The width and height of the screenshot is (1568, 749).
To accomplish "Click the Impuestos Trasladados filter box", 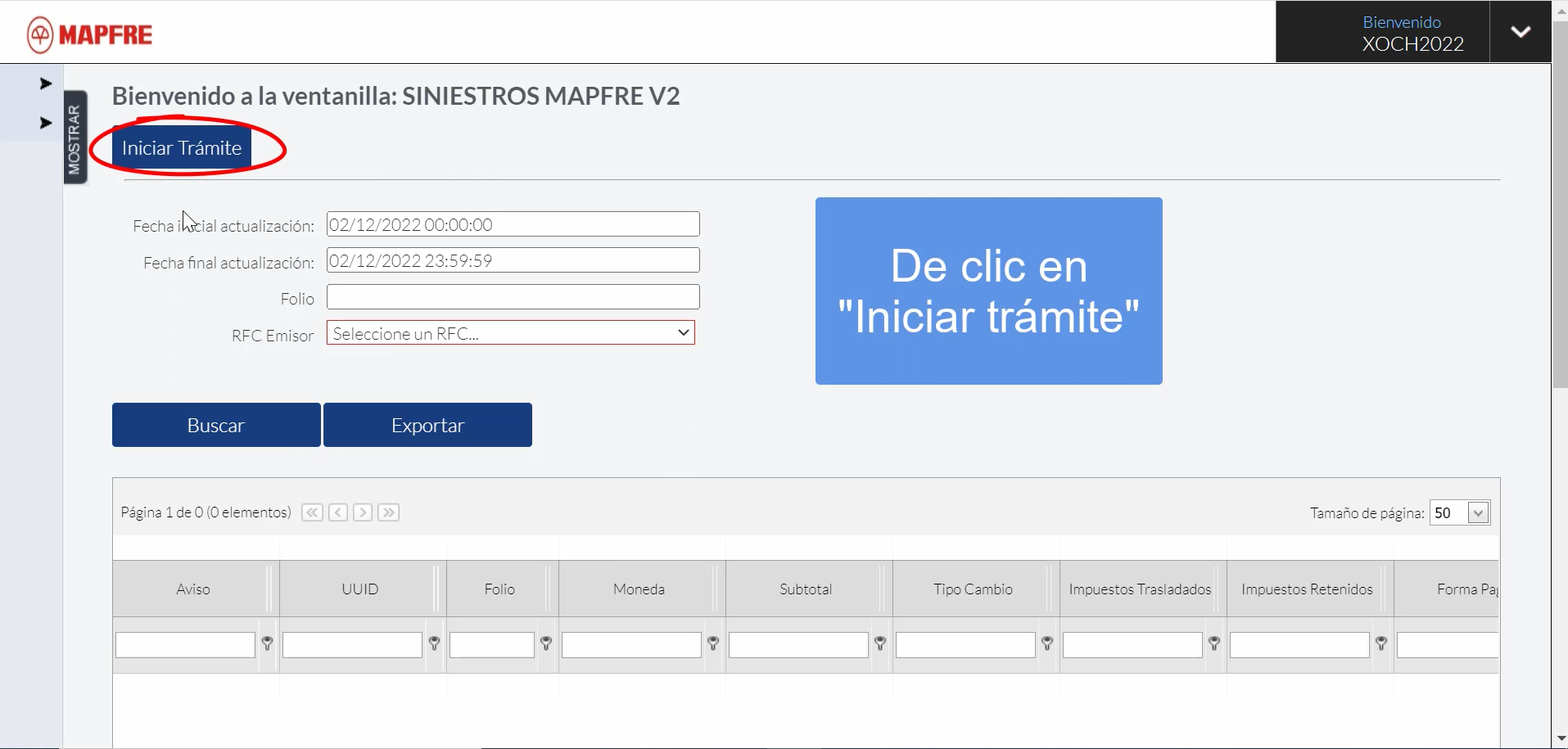I will 1132,645.
